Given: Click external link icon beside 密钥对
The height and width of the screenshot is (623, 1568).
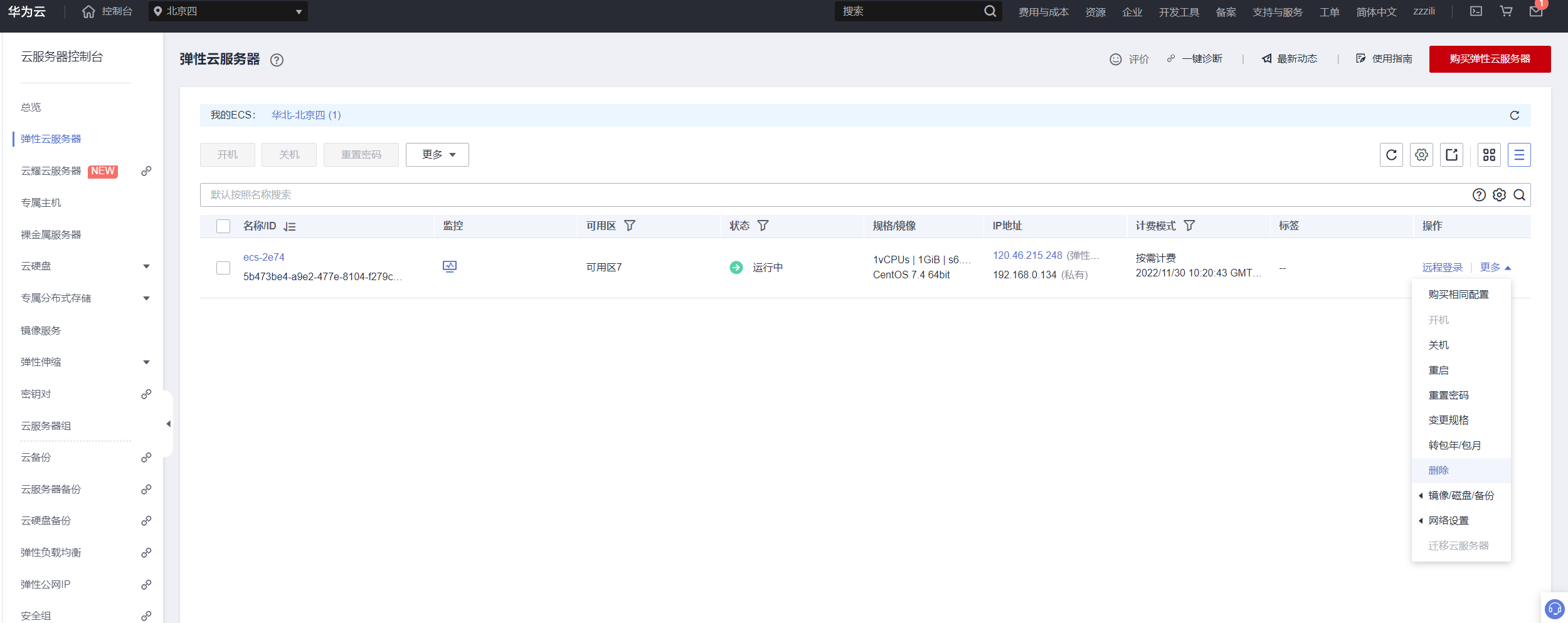Looking at the screenshot, I should tap(146, 394).
